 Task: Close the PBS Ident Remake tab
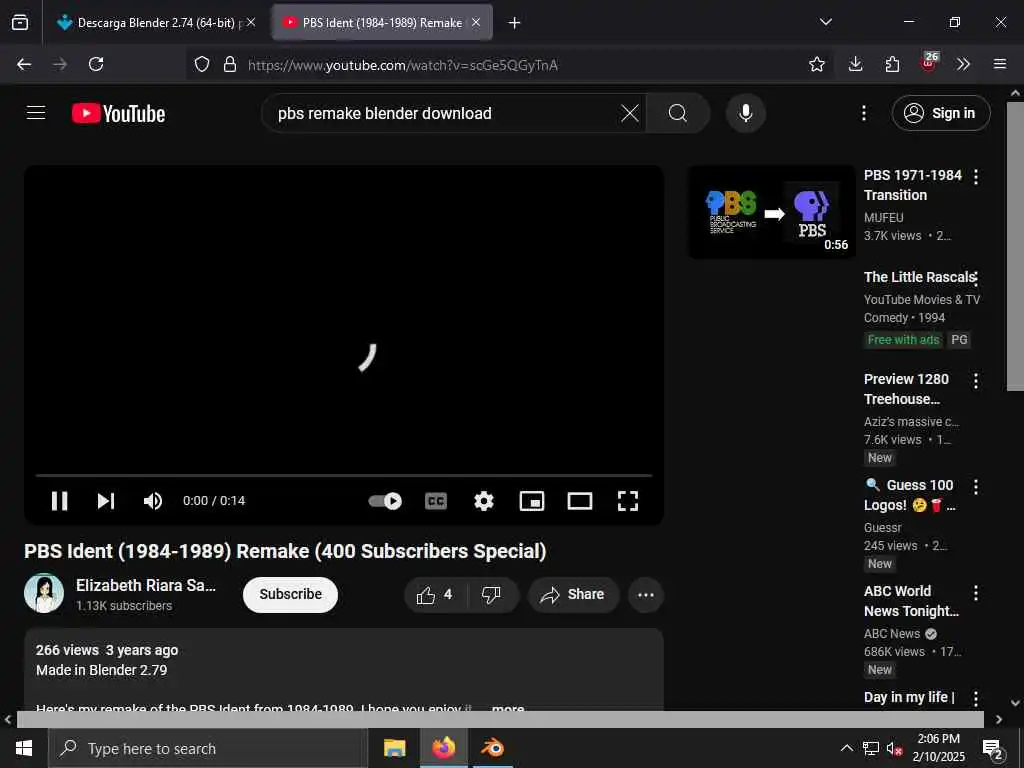pos(476,22)
